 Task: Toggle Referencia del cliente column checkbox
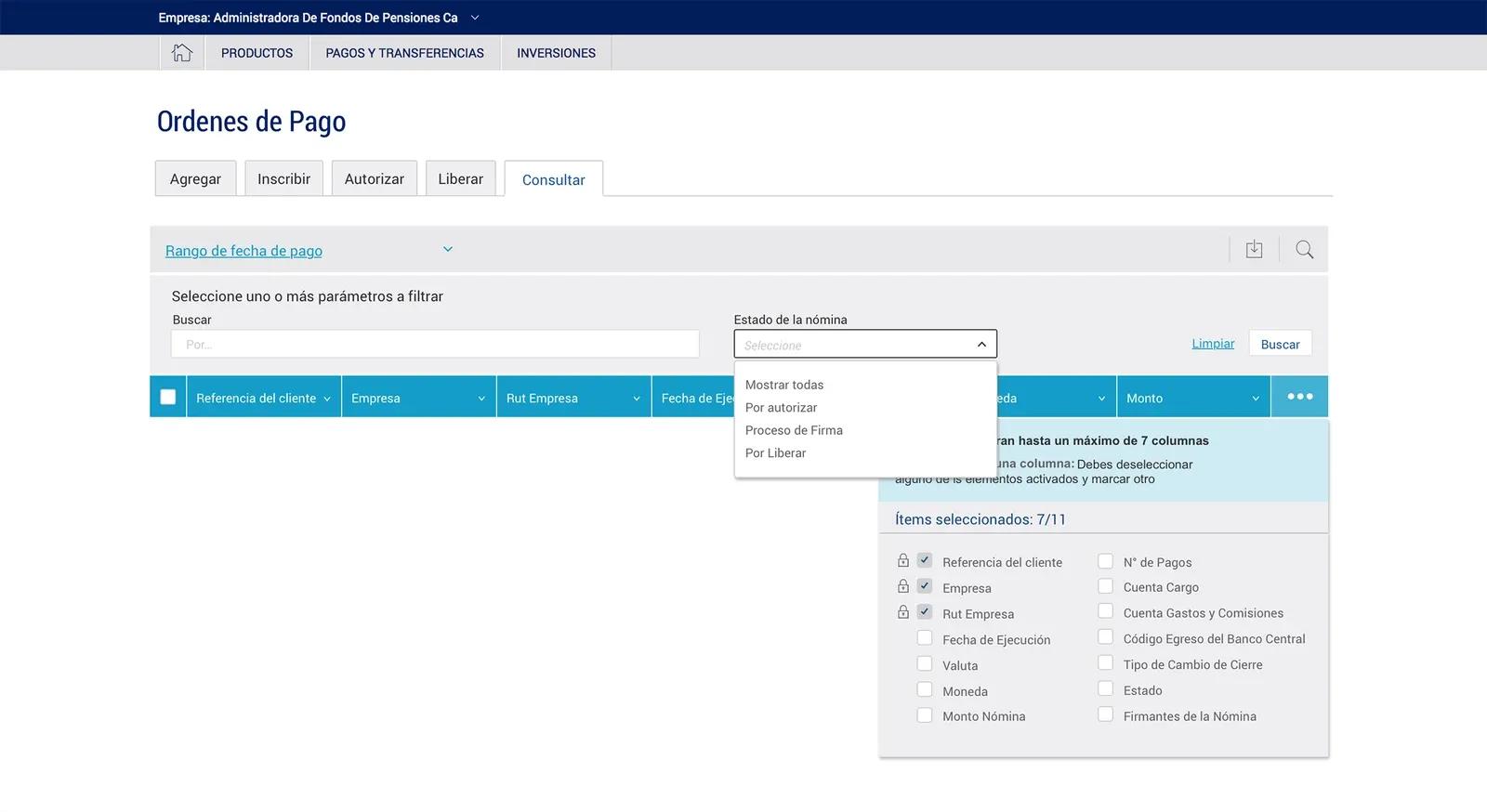pos(925,560)
